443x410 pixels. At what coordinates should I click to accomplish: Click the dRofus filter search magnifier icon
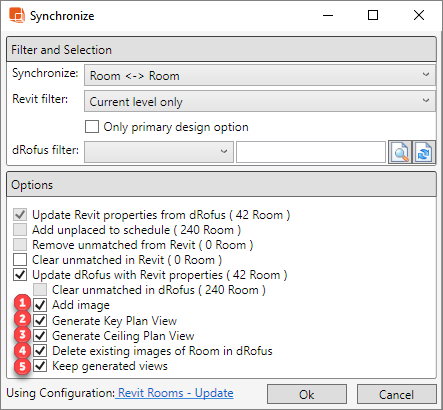[x=400, y=152]
